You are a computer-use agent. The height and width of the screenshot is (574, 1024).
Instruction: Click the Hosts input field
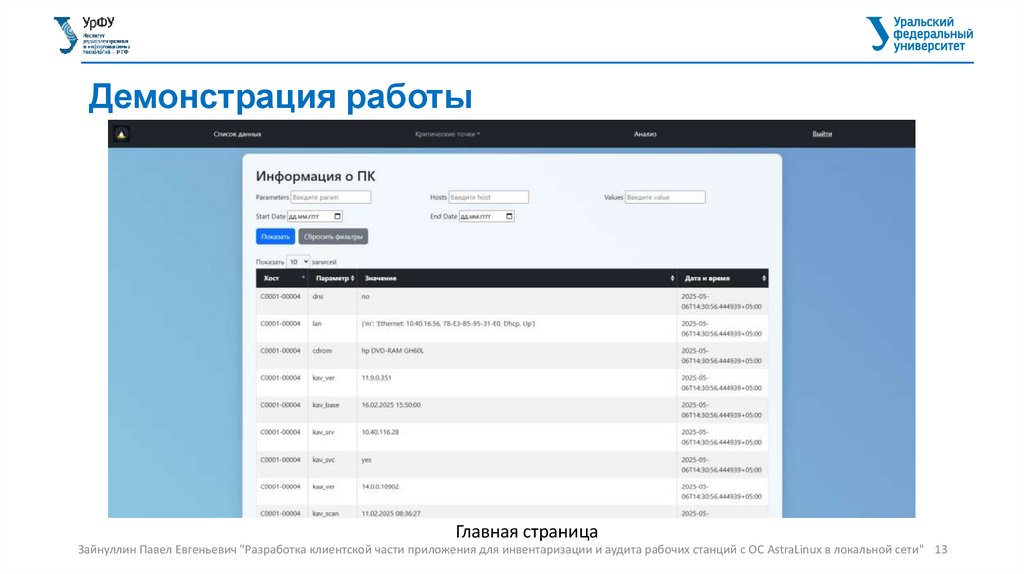tap(488, 197)
